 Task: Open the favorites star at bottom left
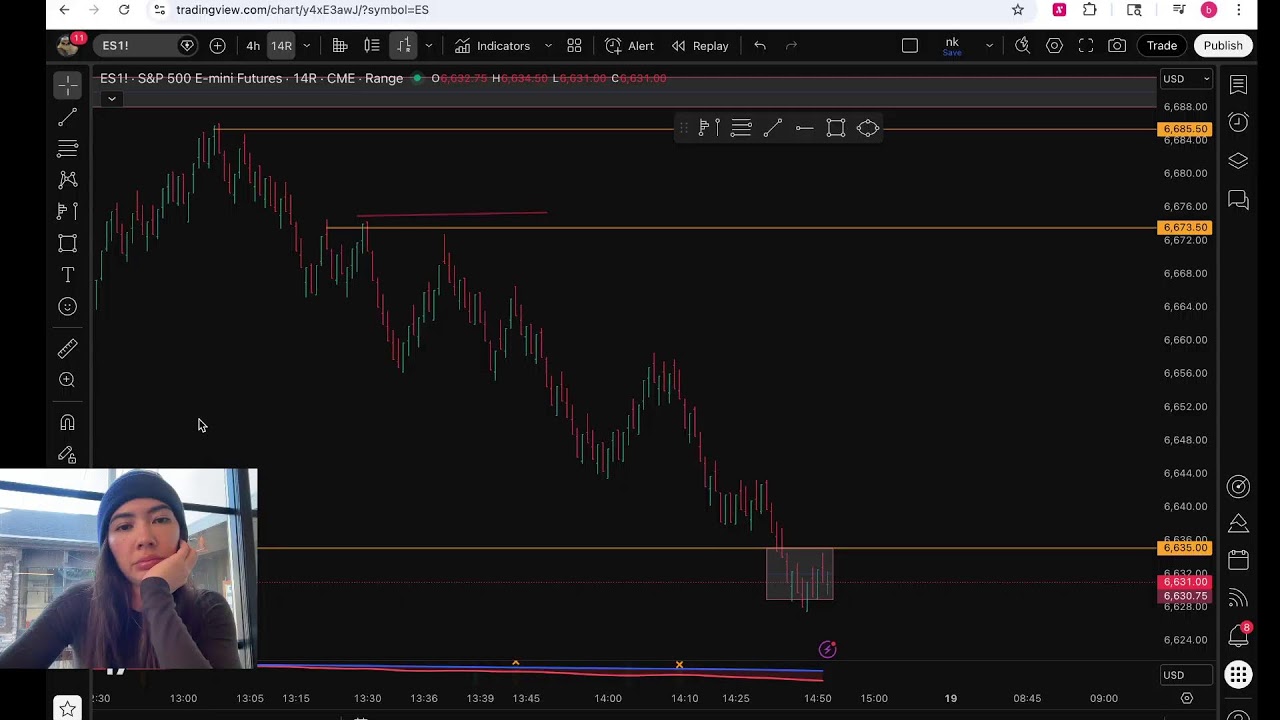coord(67,709)
